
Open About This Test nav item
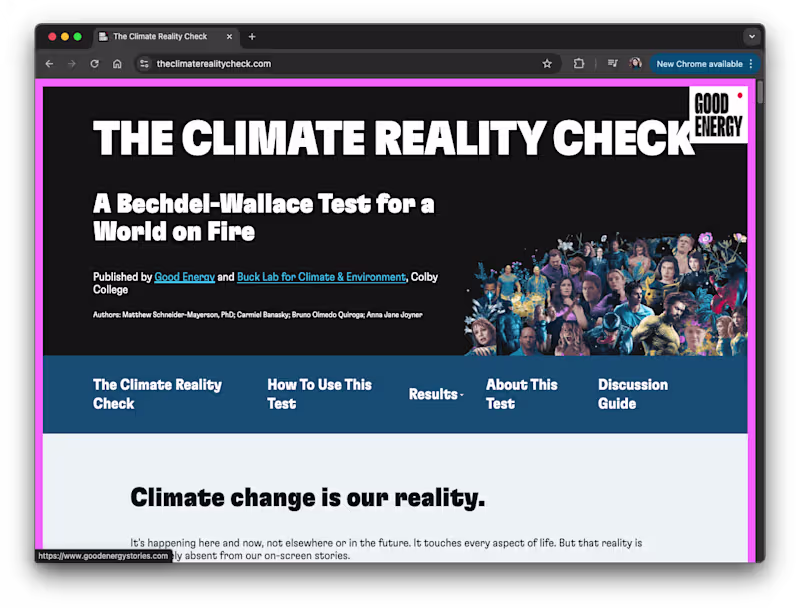(x=521, y=394)
